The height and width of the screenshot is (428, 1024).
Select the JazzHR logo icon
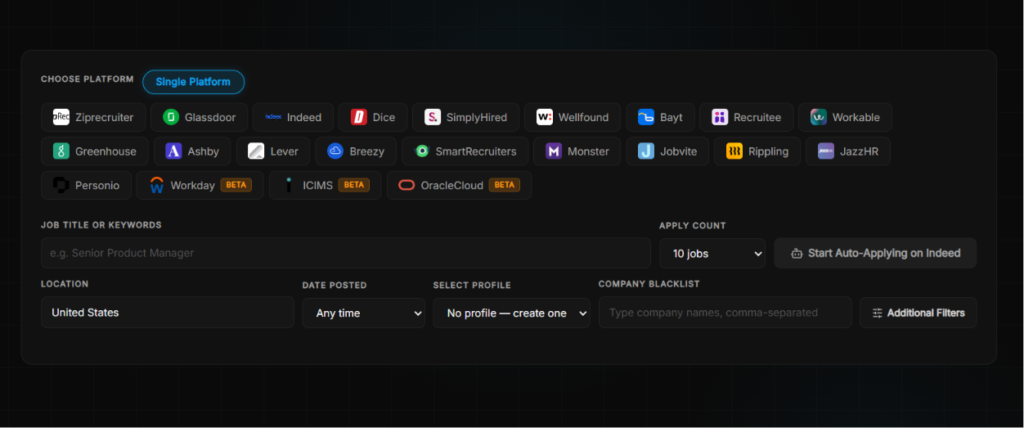pyautogui.click(x=826, y=152)
